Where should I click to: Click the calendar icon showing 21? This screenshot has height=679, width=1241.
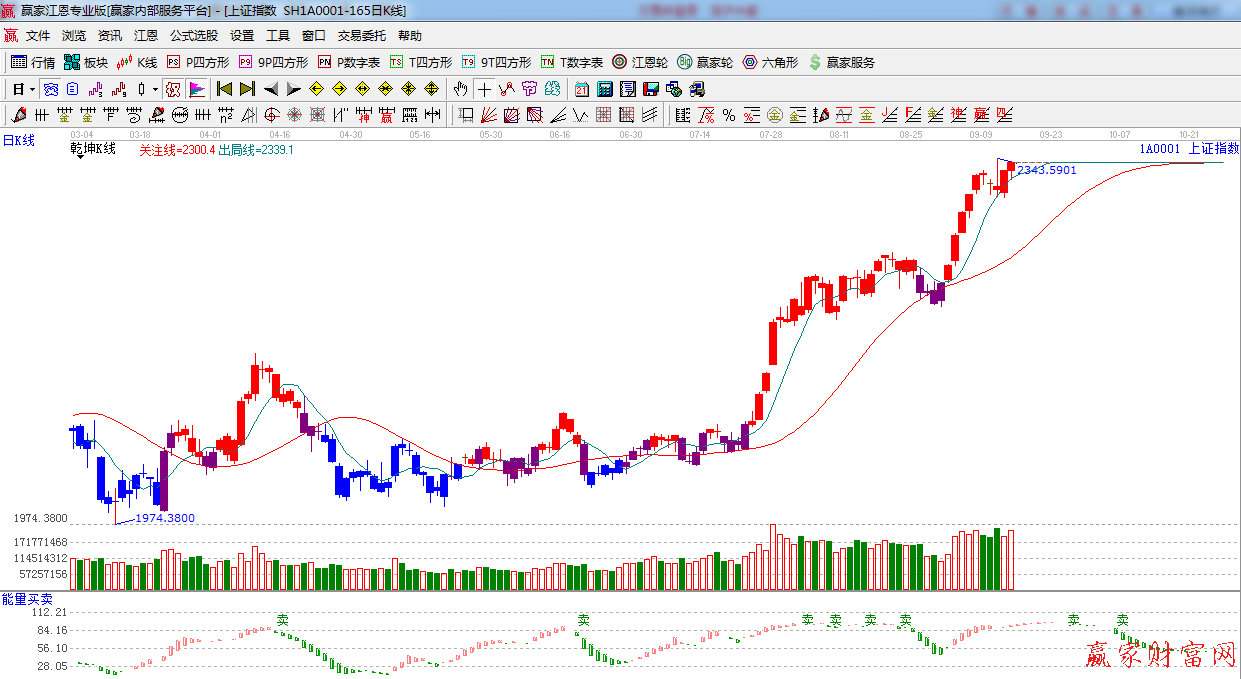point(581,89)
